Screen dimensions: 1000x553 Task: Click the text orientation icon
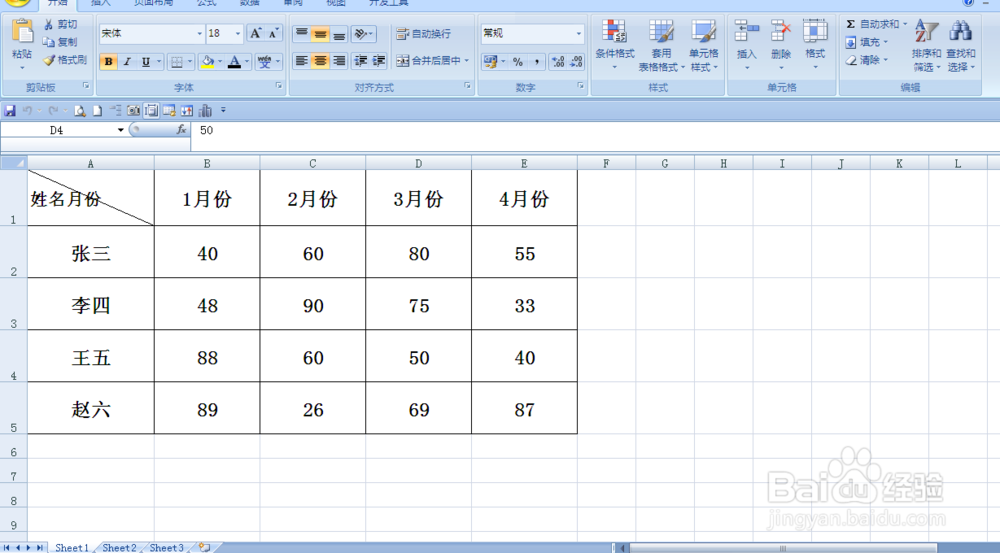361,33
